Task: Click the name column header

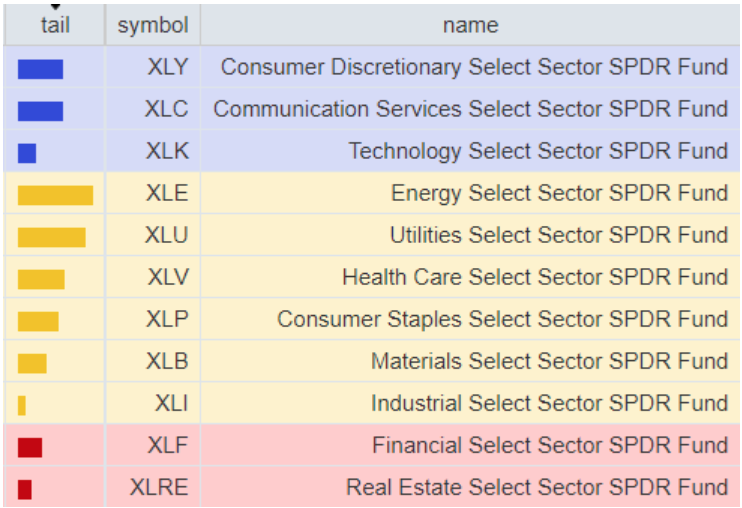Action: click(470, 25)
